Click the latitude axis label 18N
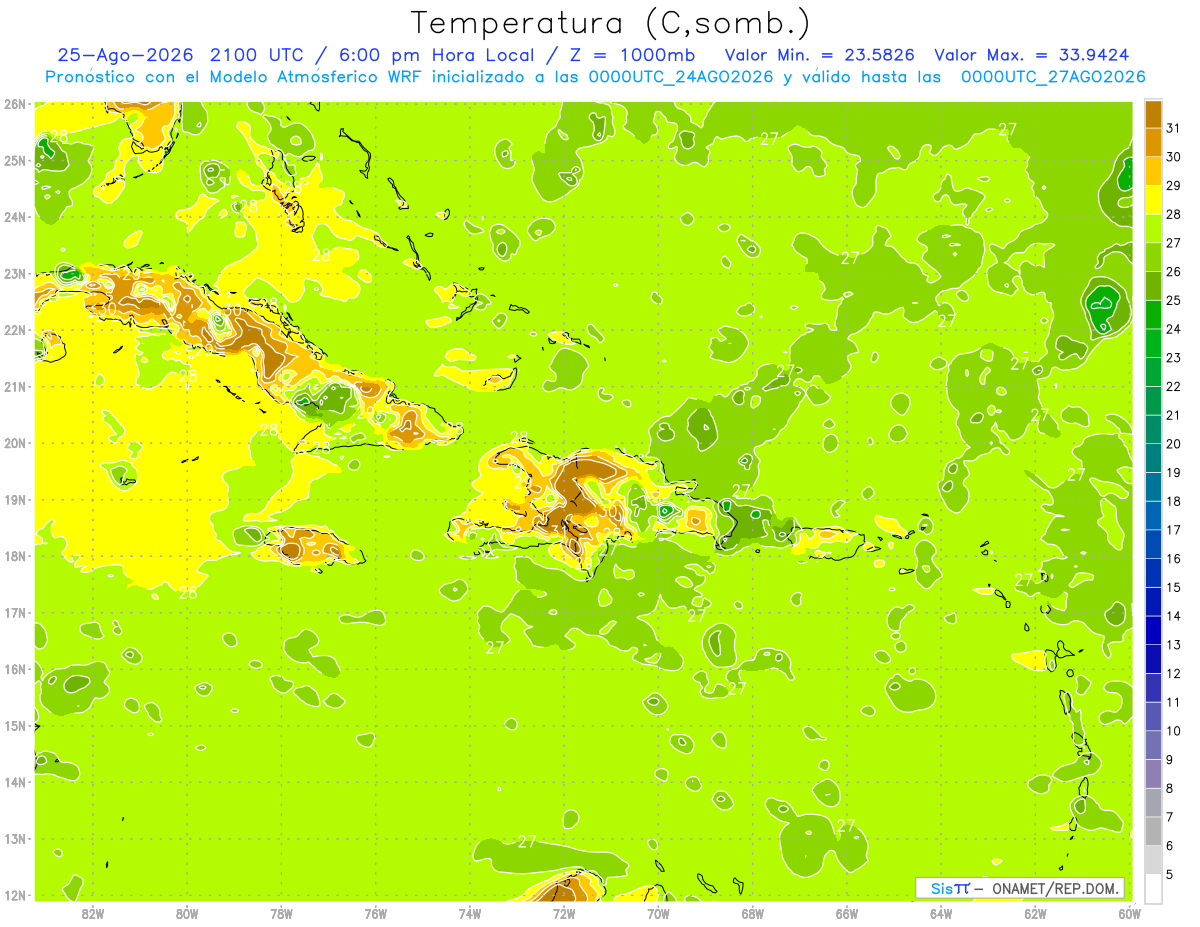 point(15,556)
